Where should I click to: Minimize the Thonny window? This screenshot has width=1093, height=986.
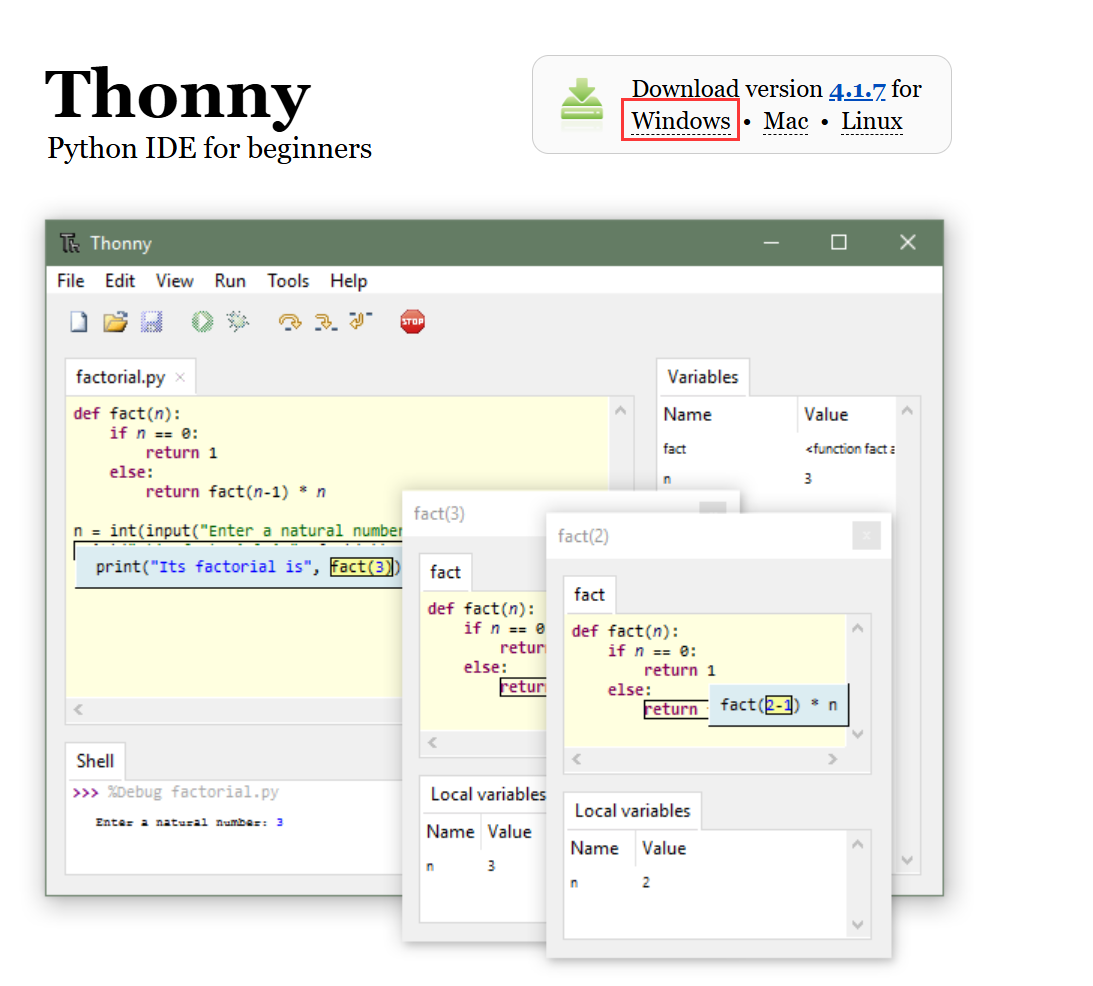coord(771,243)
